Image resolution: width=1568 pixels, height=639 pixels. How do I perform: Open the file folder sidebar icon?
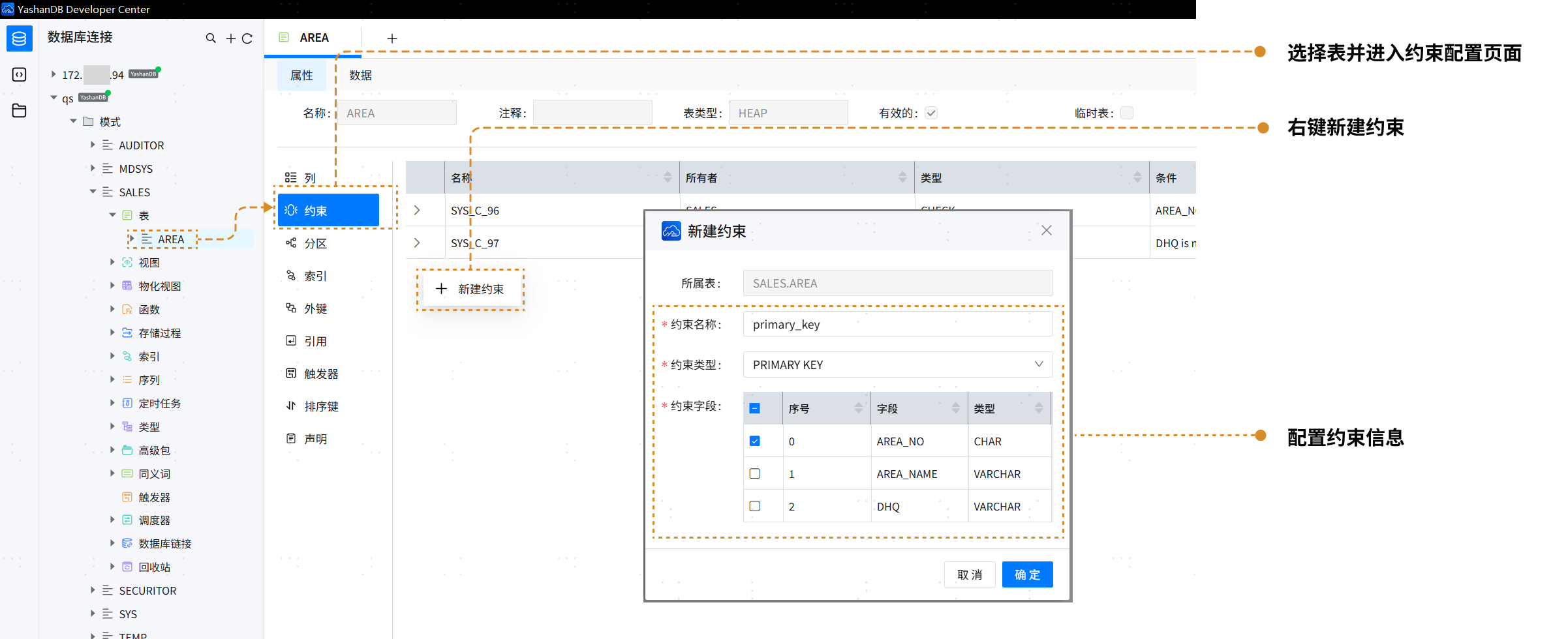click(19, 110)
